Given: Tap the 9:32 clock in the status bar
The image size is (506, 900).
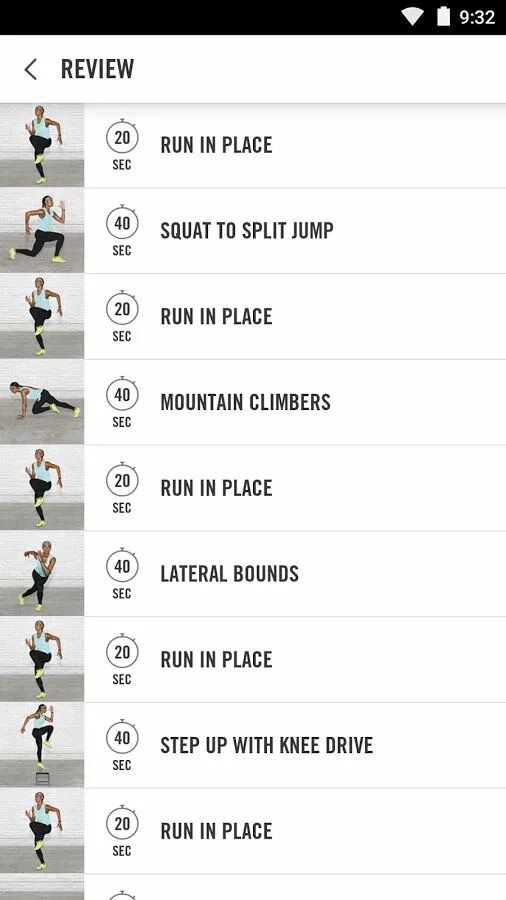Looking at the screenshot, I should coord(477,17).
